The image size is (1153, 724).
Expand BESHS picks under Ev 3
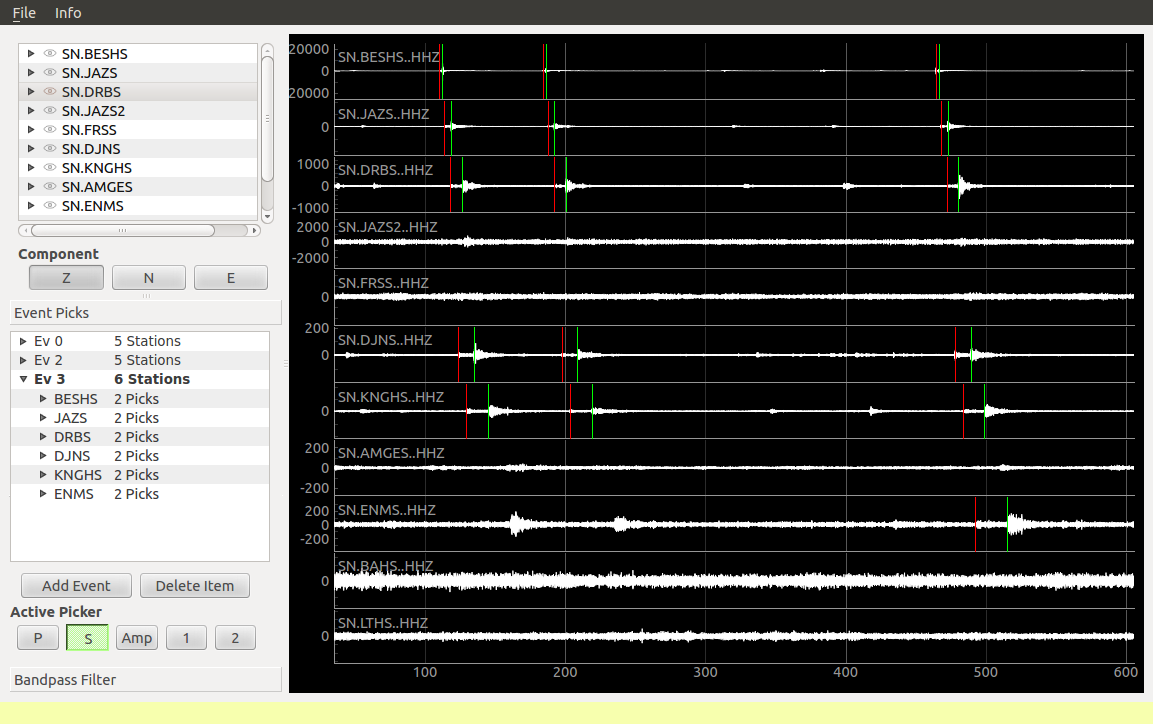[43, 398]
